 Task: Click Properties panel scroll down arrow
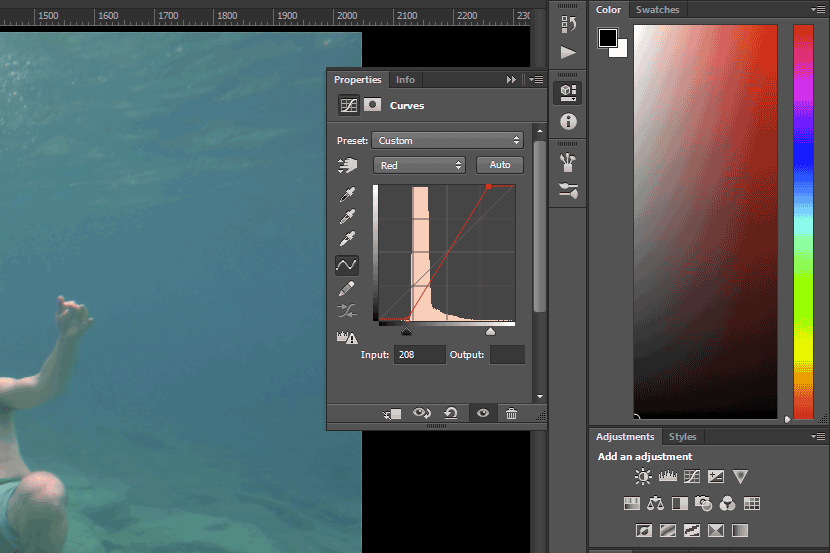(539, 396)
